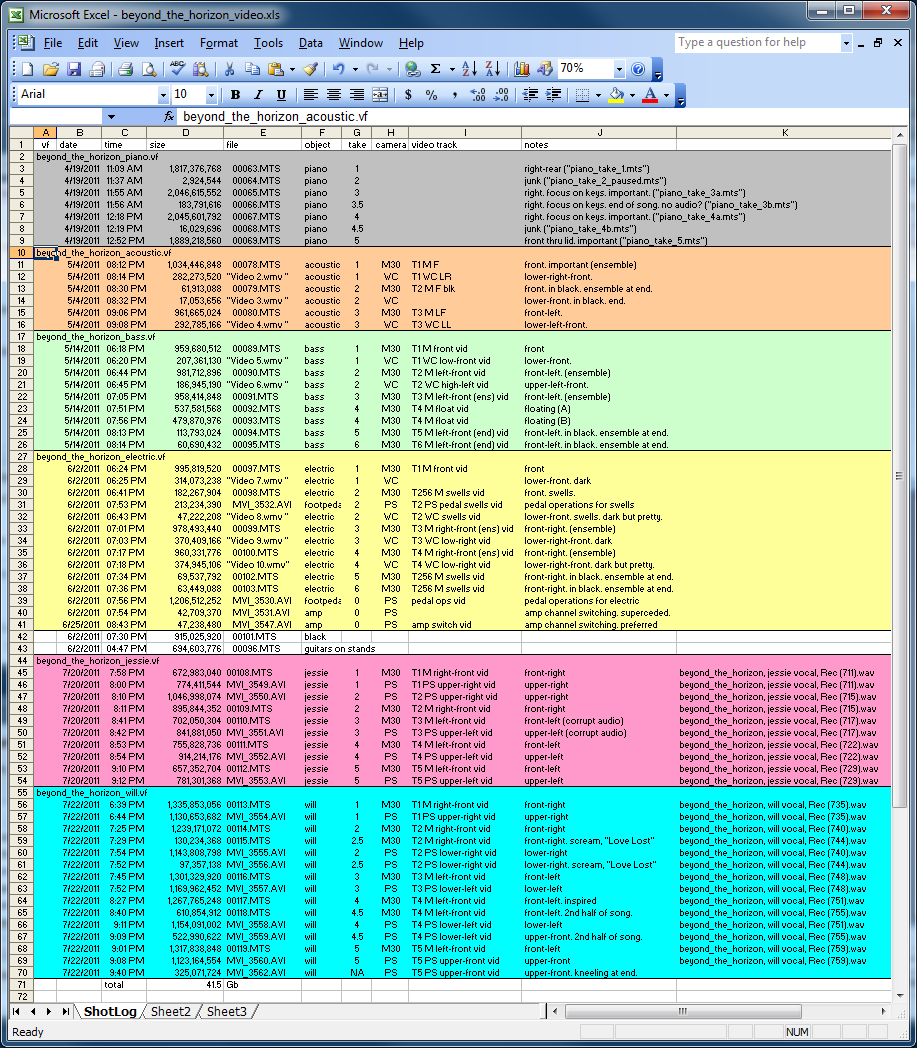Screen dimensions: 917x1048
Task: Open Print Preview
Action: coord(148,69)
